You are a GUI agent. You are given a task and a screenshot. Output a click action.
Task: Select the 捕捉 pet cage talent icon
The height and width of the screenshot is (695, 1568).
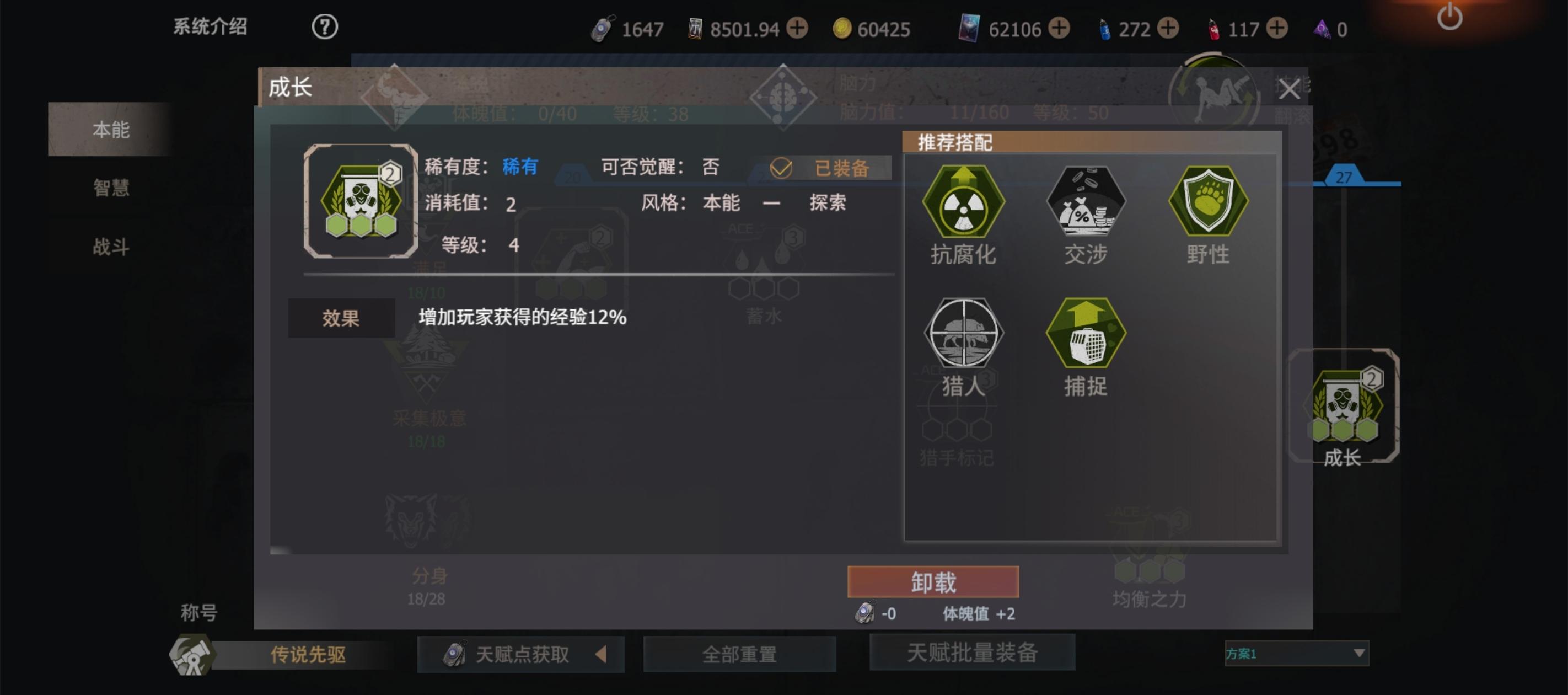click(1086, 333)
